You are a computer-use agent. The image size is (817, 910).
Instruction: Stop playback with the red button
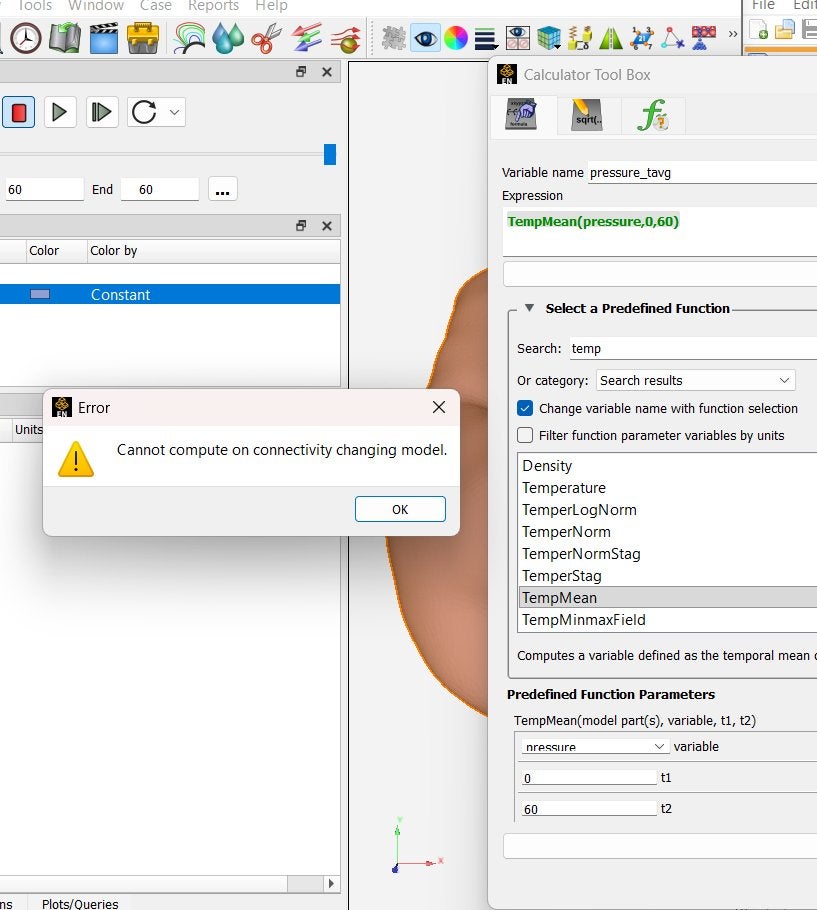pos(19,112)
